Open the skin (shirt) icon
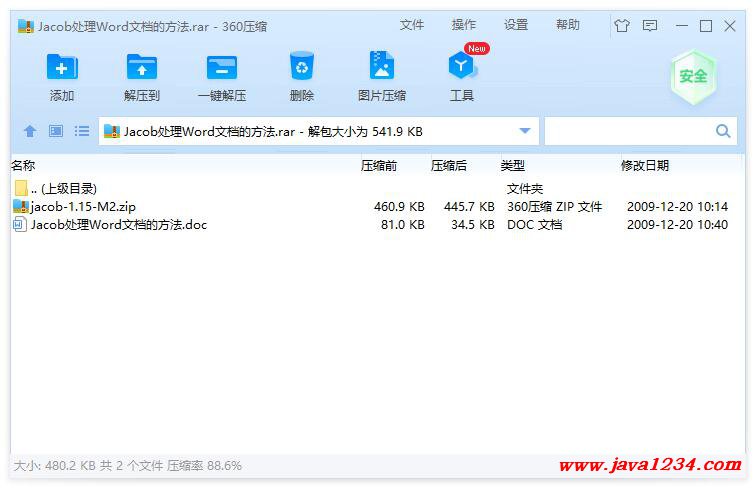Viewport: 756px width, 488px height. [622, 26]
